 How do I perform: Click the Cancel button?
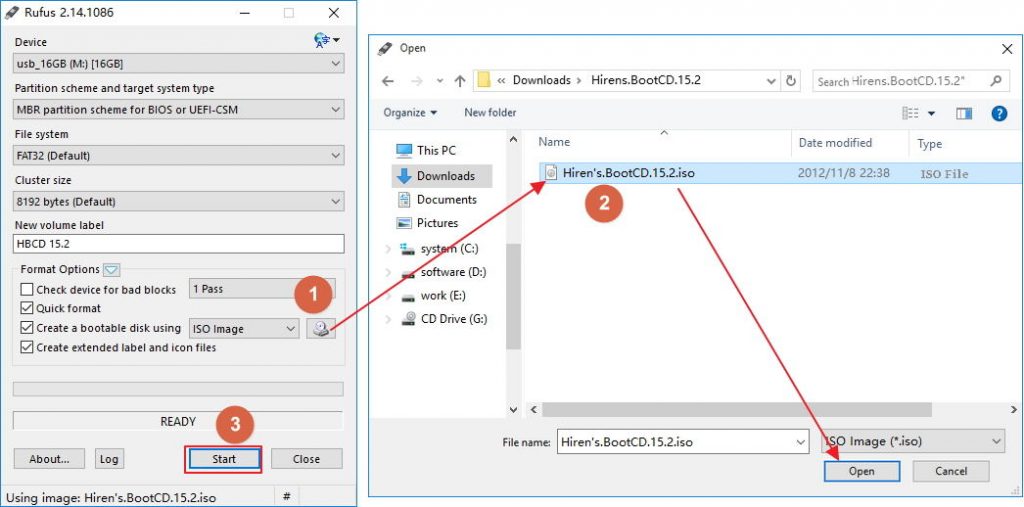pyautogui.click(x=951, y=471)
